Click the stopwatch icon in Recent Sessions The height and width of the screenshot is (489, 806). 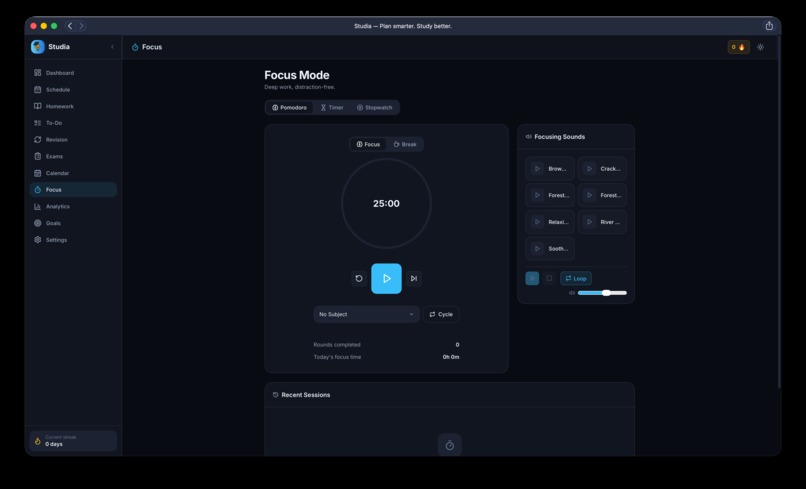click(x=450, y=445)
